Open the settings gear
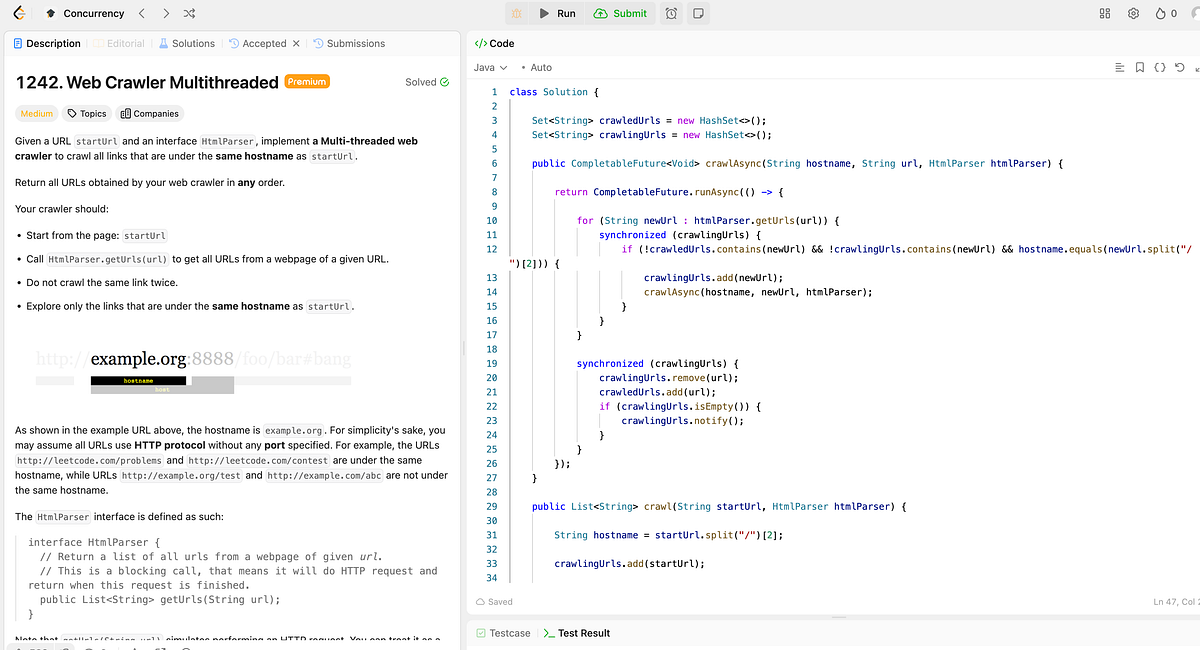Image resolution: width=1200 pixels, height=650 pixels. click(x=1133, y=13)
